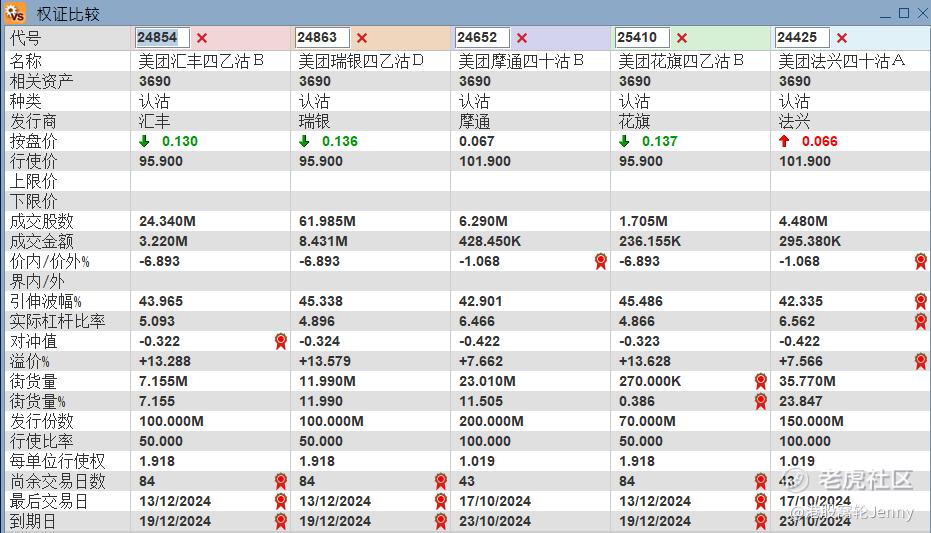Viewport: 931px width, 533px height.
Task: Click the app icon in the title bar
Action: click(15, 12)
